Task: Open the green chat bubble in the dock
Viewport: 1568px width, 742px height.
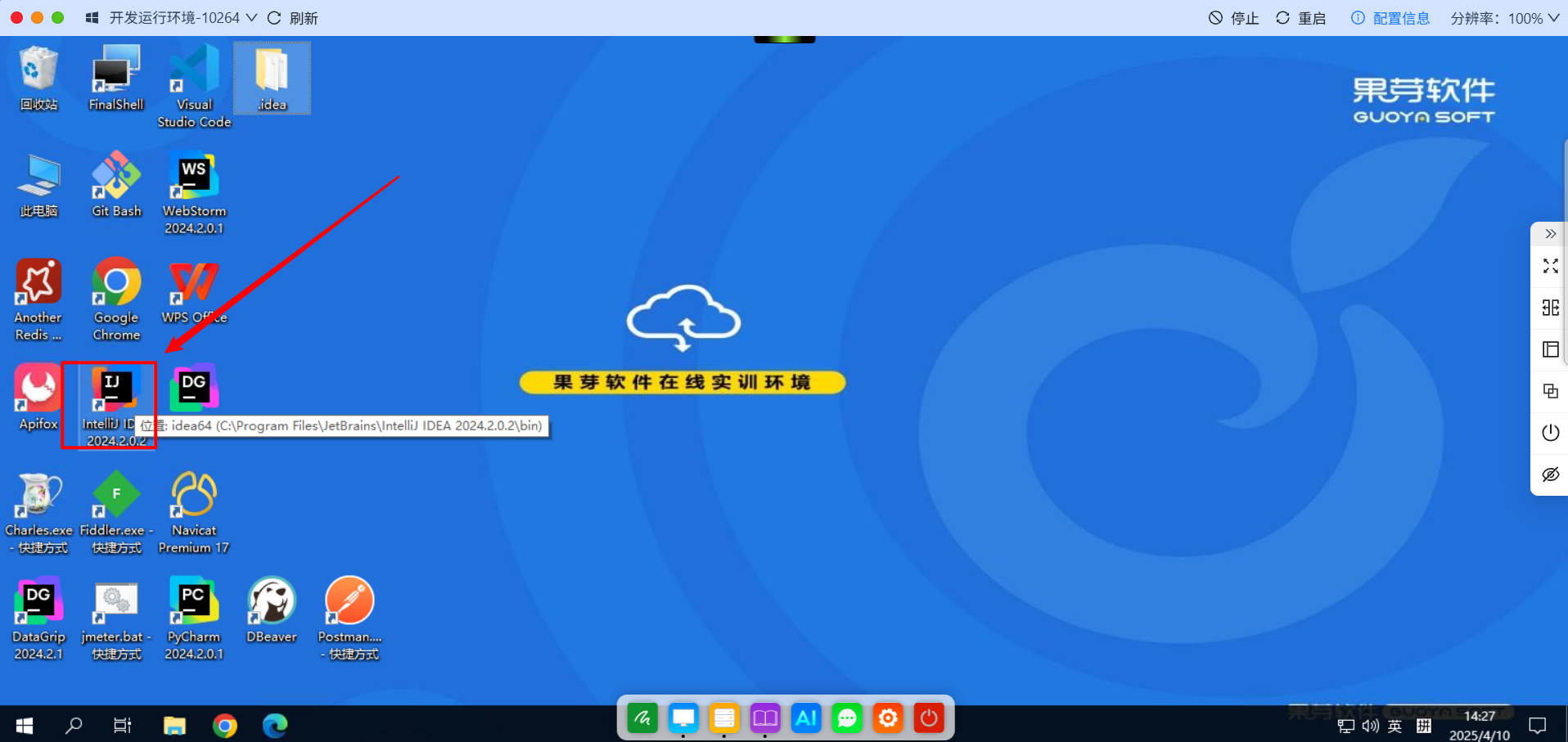Action: (847, 718)
